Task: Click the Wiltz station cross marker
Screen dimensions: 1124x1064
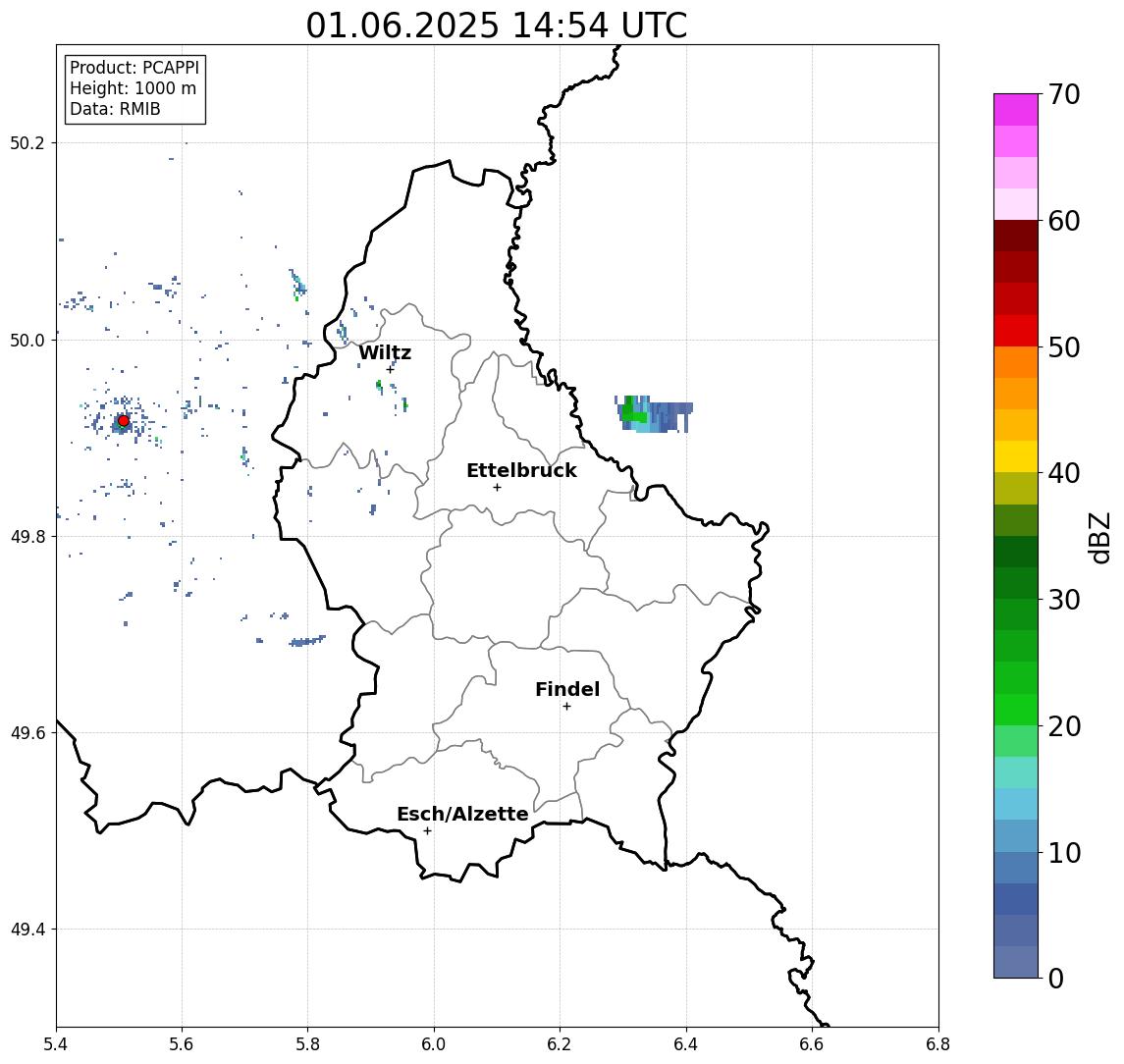Action: [390, 370]
